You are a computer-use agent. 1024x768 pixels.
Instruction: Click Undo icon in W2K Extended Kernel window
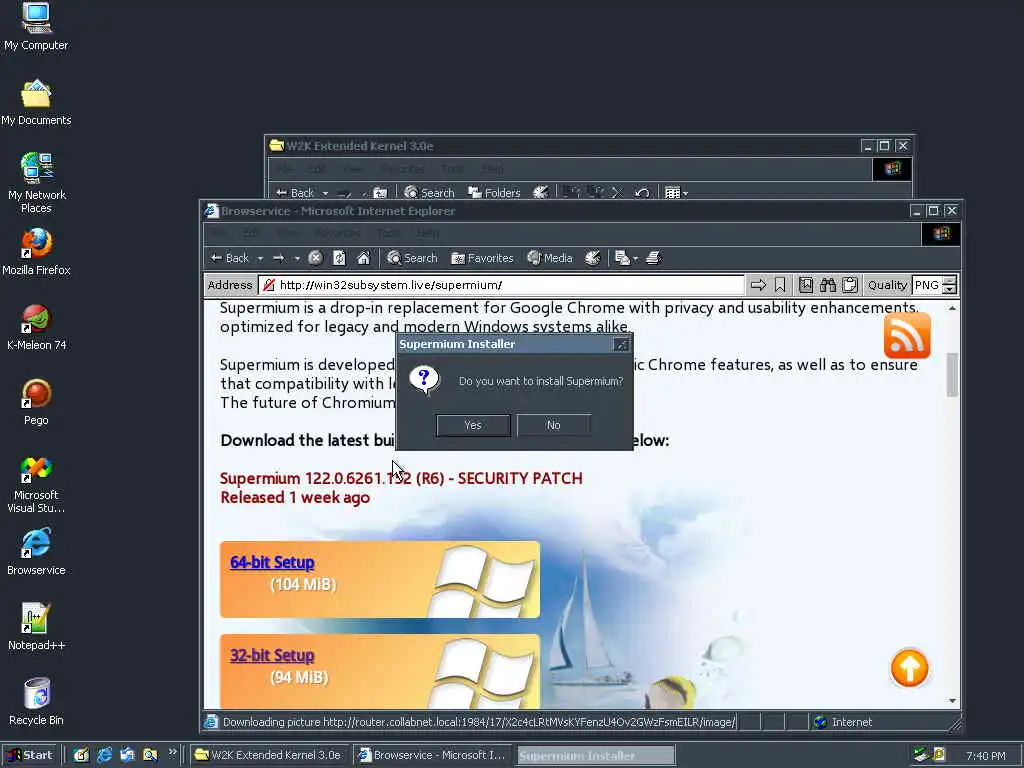click(642, 193)
